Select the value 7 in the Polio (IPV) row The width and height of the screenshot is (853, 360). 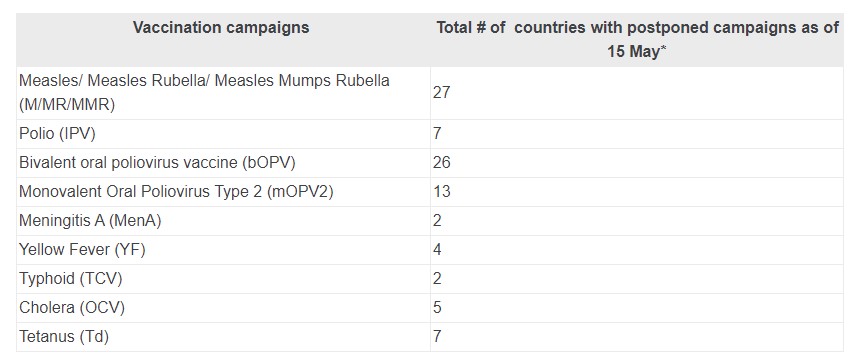pyautogui.click(x=437, y=134)
